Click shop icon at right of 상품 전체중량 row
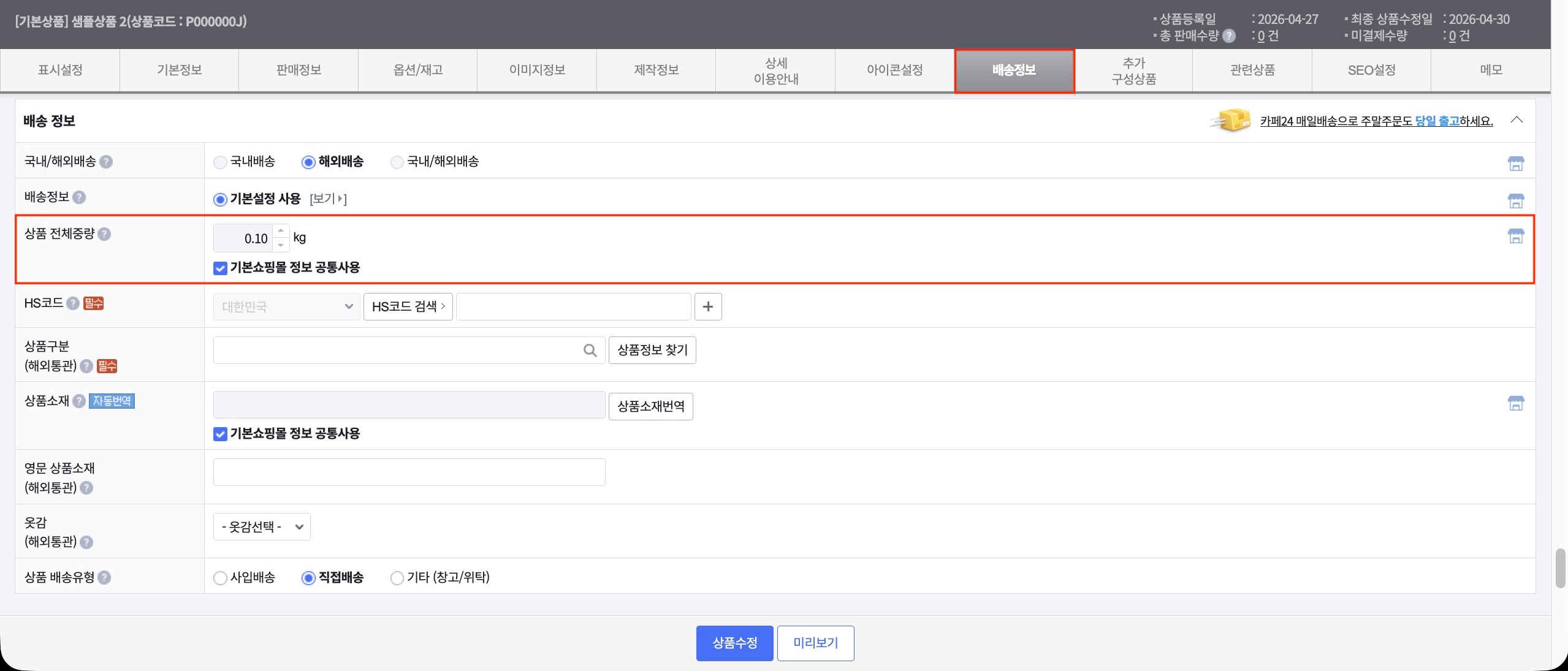This screenshot has height=671, width=1568. tap(1516, 236)
